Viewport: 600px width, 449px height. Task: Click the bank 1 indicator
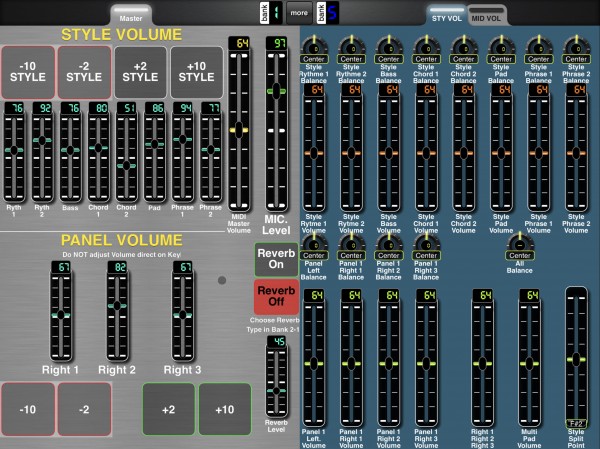pos(271,13)
